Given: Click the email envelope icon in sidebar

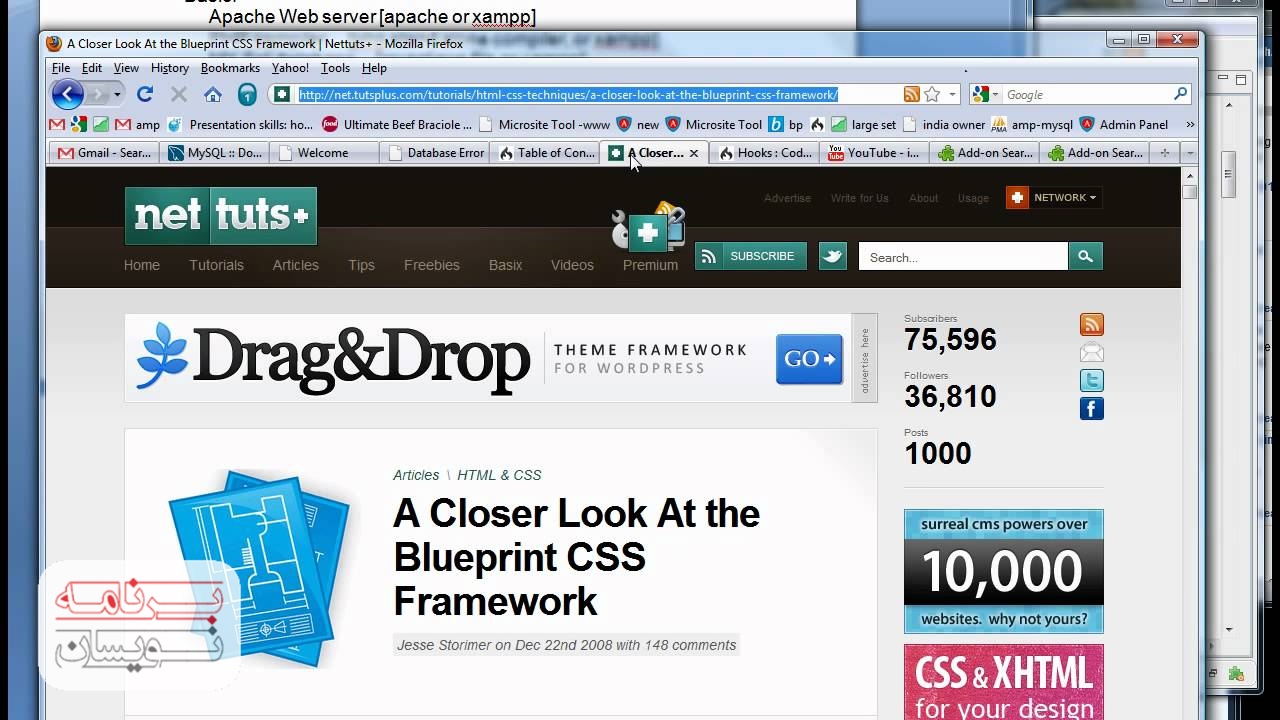Looking at the screenshot, I should (1091, 352).
